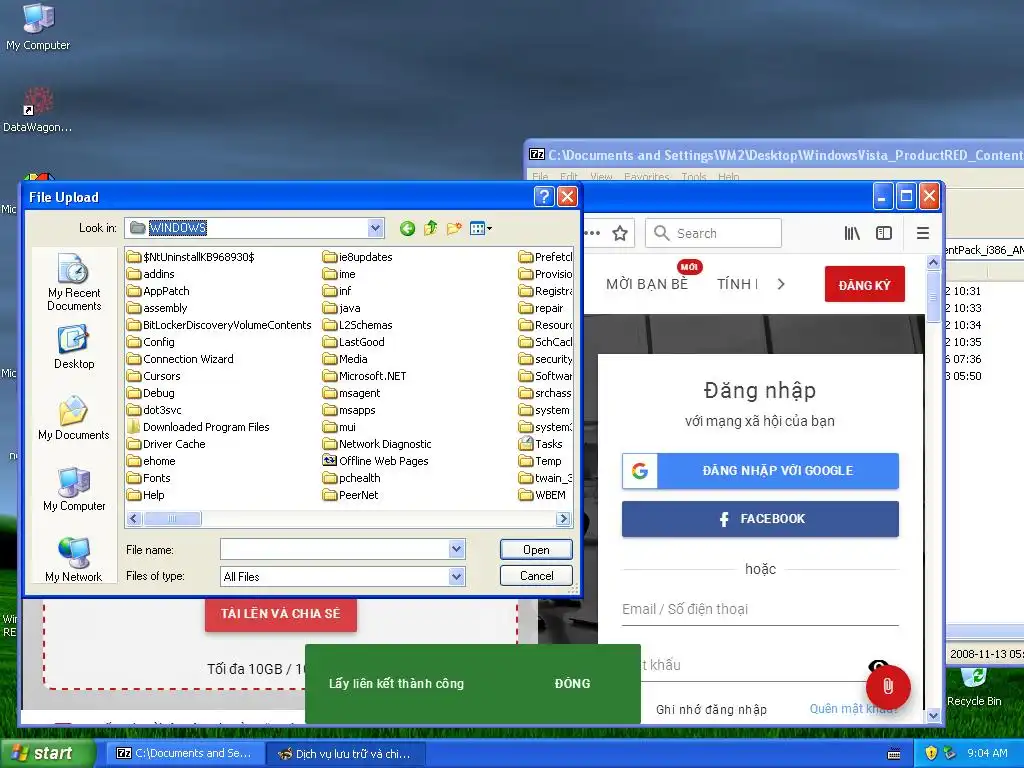Image resolution: width=1024 pixels, height=768 pixels.
Task: Select My Documents in the places bar
Action: (x=74, y=419)
